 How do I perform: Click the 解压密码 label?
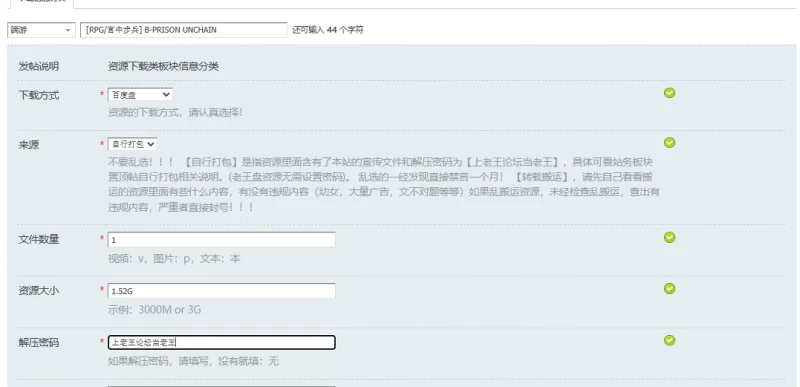39,343
